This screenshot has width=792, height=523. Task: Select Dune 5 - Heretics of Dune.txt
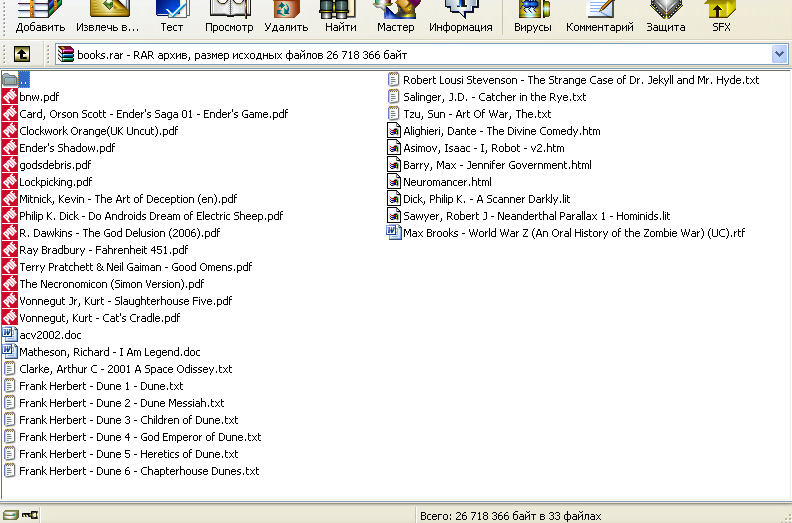129,454
